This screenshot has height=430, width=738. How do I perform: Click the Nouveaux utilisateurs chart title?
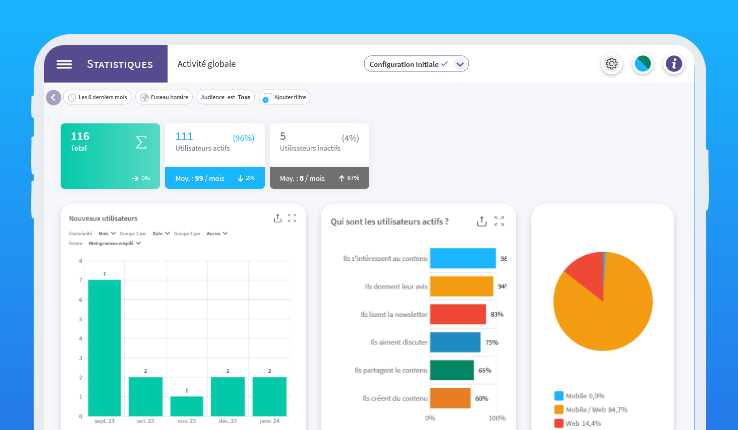tap(103, 218)
